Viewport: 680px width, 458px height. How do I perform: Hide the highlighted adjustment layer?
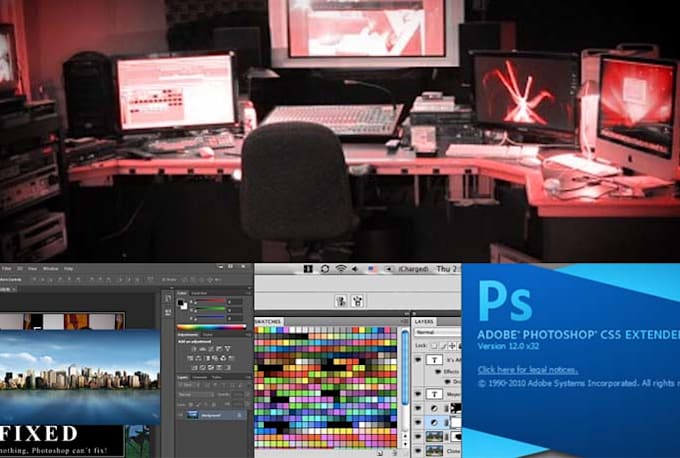(x=418, y=422)
